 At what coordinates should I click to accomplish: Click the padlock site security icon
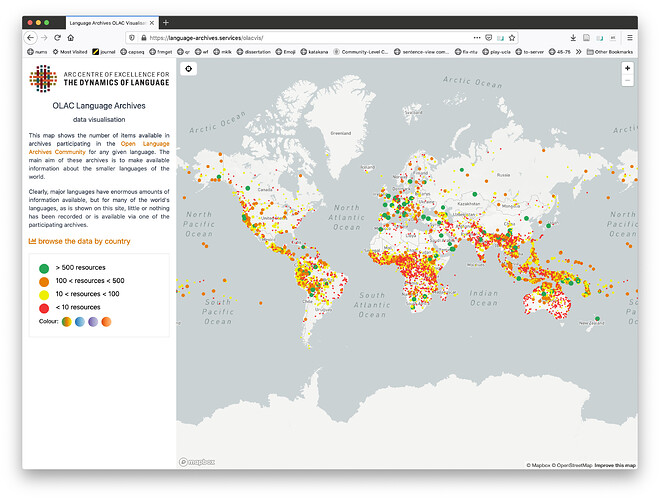pyautogui.click(x=144, y=38)
